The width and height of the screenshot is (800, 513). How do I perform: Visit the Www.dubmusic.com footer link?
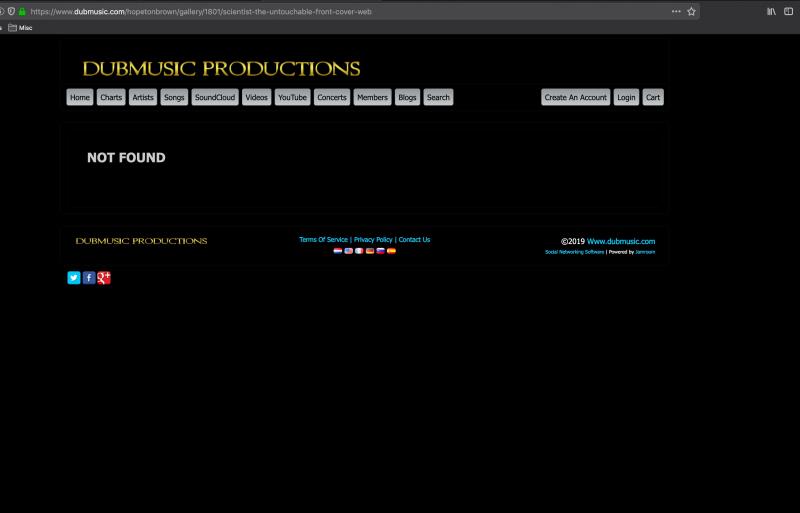pyautogui.click(x=621, y=241)
